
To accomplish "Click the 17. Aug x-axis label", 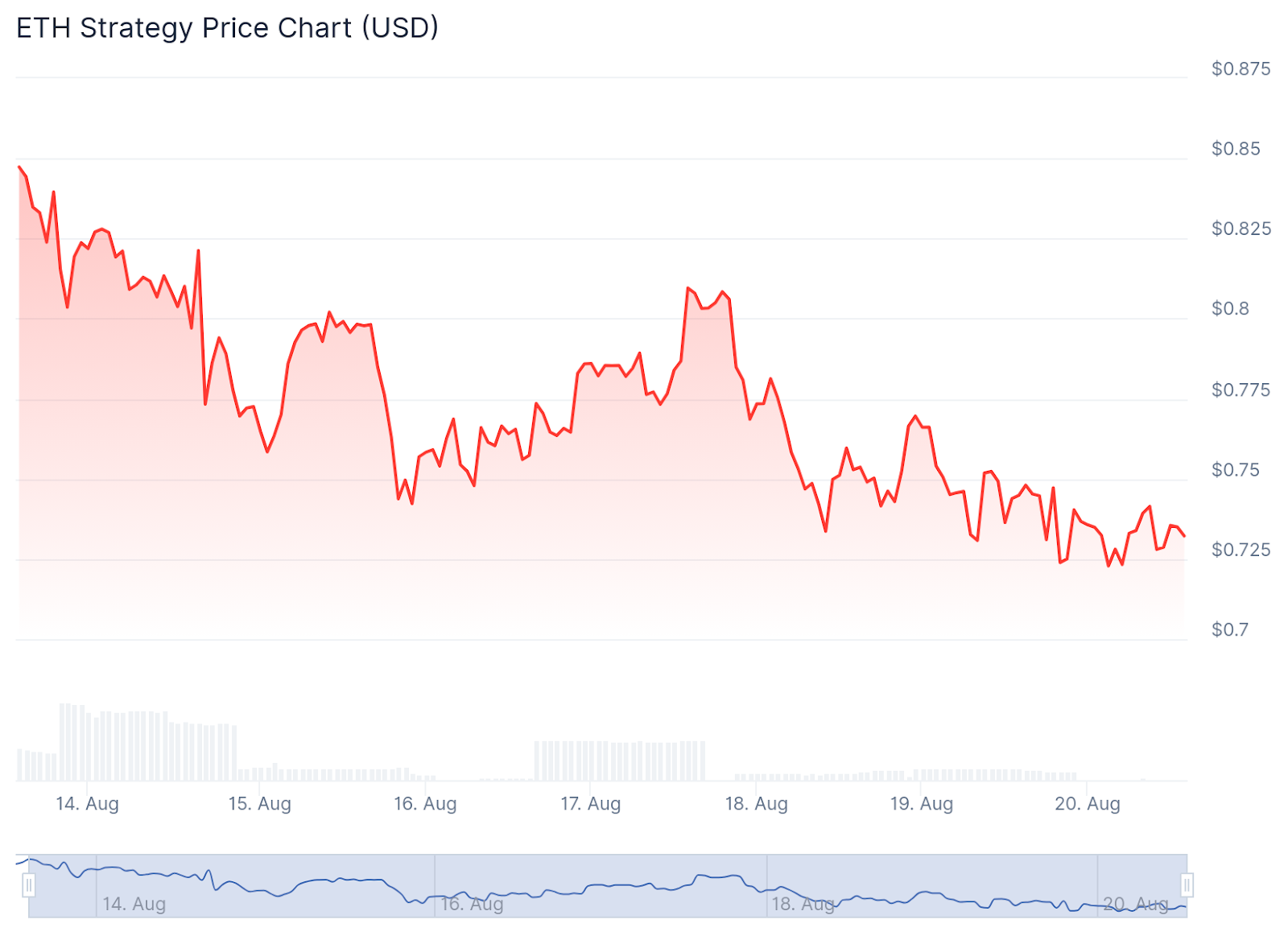I will pos(591,803).
